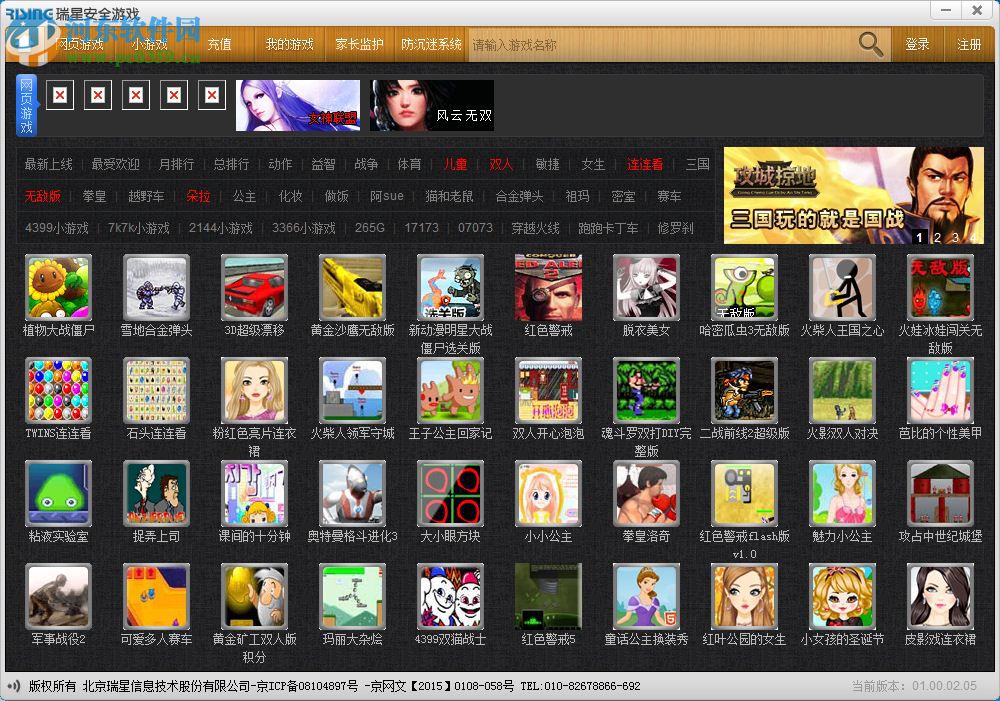The width and height of the screenshot is (1000, 701).
Task: Open the 双人开心泡泡 game icon
Action: coord(548,390)
